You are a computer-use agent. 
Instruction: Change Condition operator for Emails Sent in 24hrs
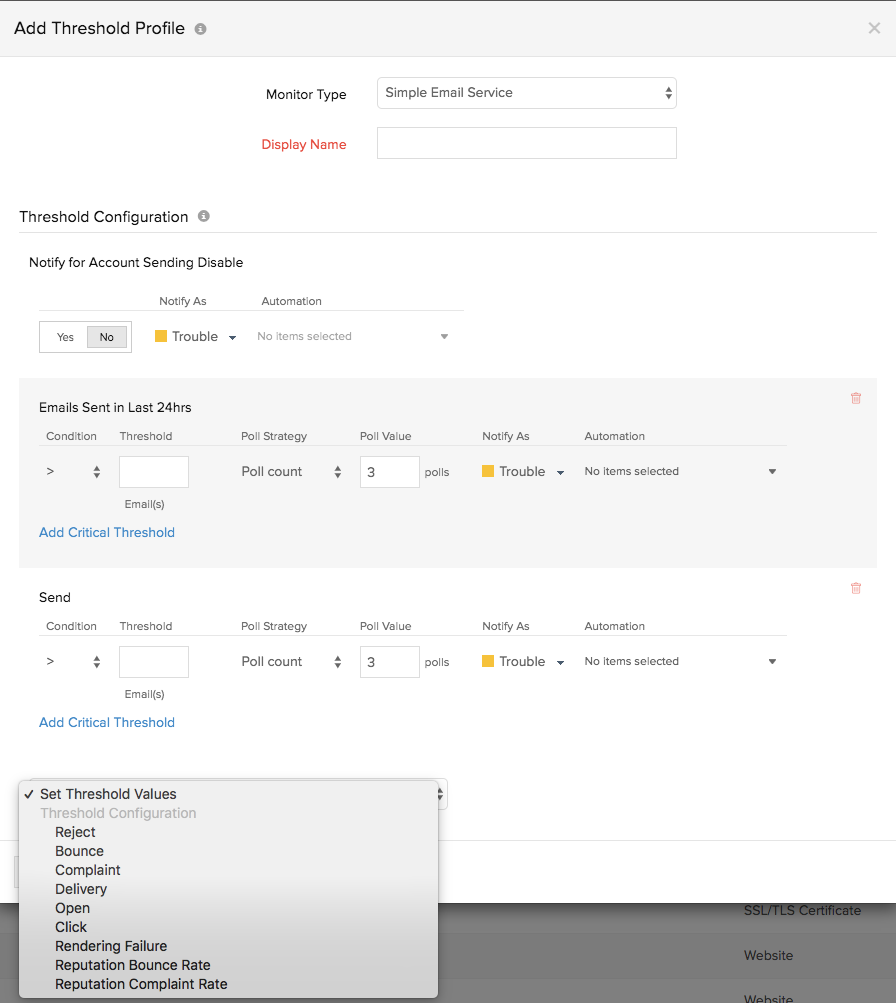73,472
